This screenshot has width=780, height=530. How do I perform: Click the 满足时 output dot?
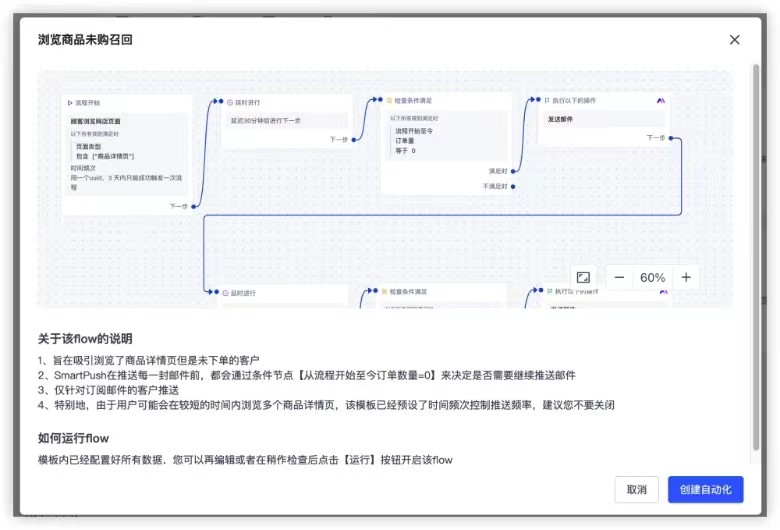point(513,171)
